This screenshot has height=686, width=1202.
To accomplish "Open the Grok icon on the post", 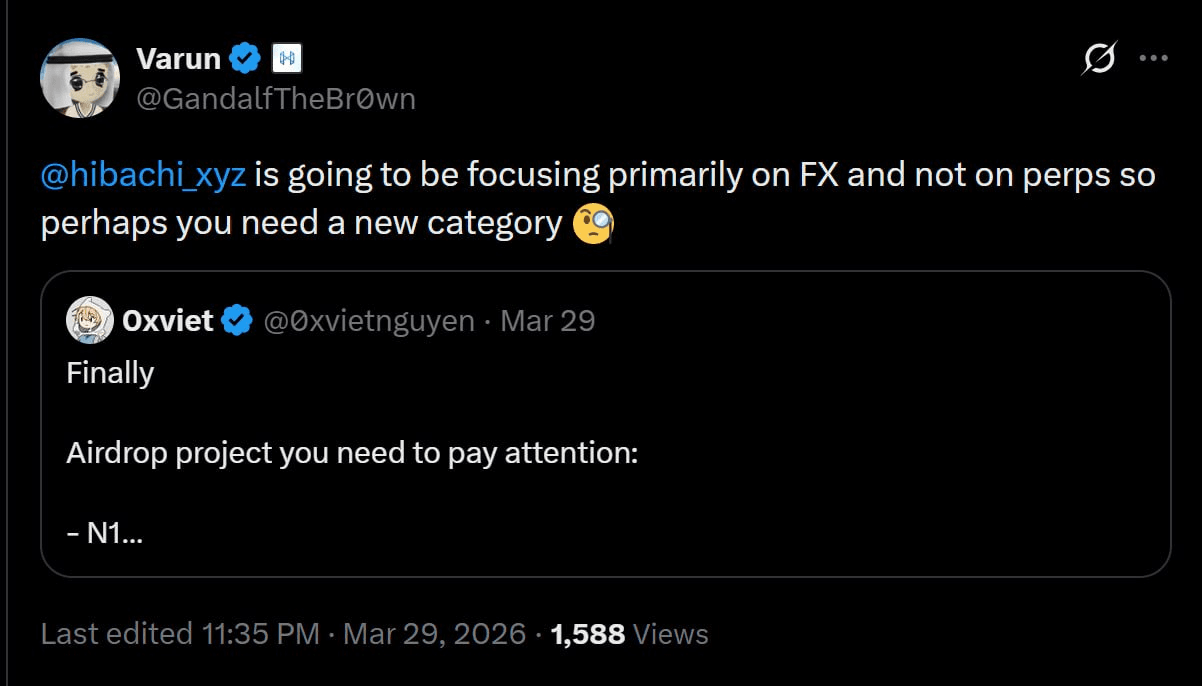I will [x=1099, y=59].
